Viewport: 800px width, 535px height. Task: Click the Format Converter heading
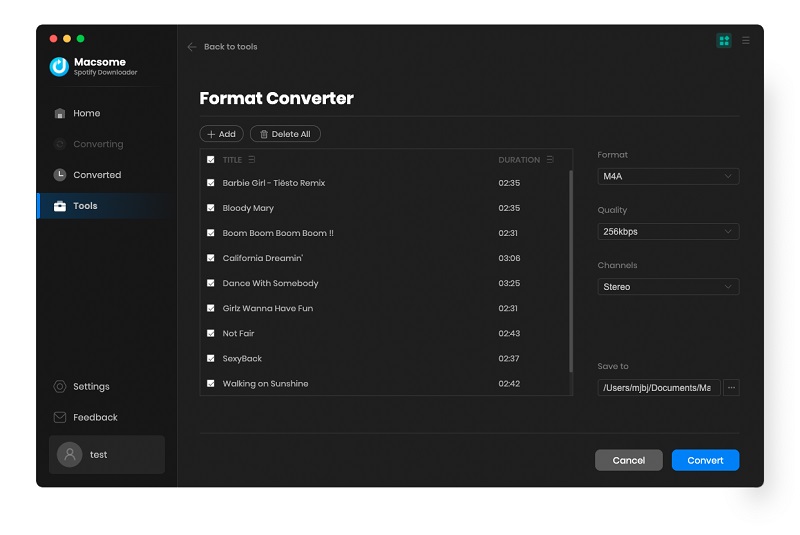[x=276, y=98]
